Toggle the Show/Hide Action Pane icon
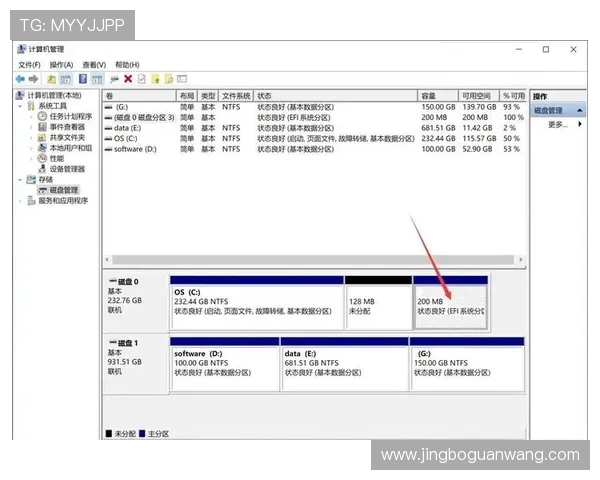Viewport: 600px width, 480px height. click(x=97, y=79)
